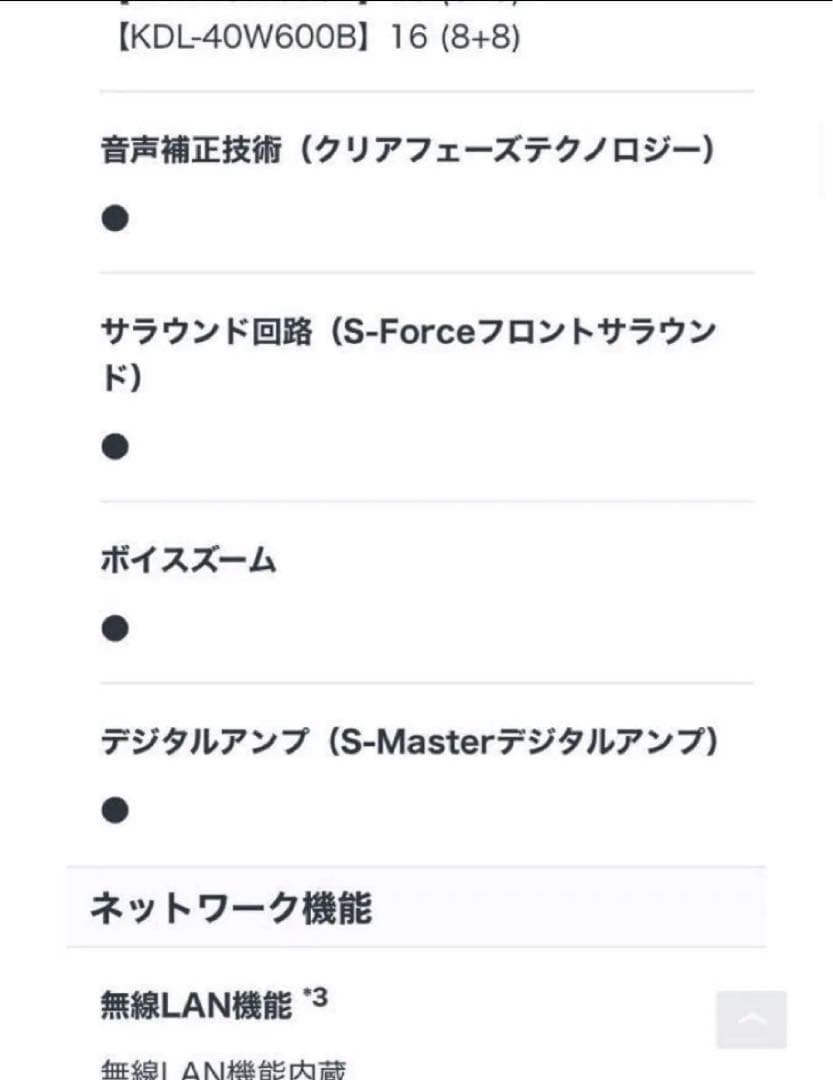Click the ボイスズーム heading
This screenshot has height=1080, width=833.
click(188, 561)
